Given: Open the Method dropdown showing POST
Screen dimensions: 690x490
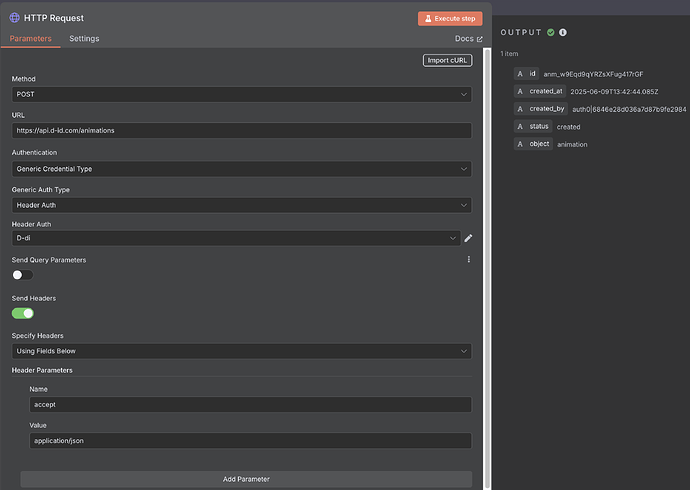Looking at the screenshot, I should point(242,94).
